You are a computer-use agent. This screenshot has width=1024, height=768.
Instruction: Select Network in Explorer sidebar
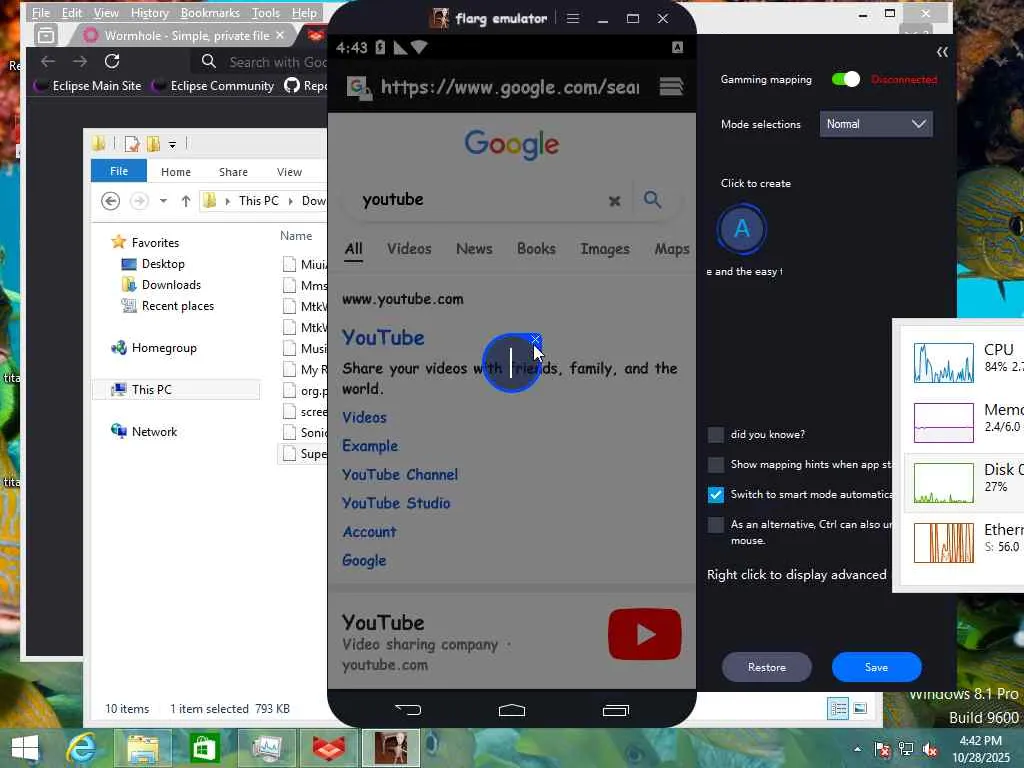point(154,432)
